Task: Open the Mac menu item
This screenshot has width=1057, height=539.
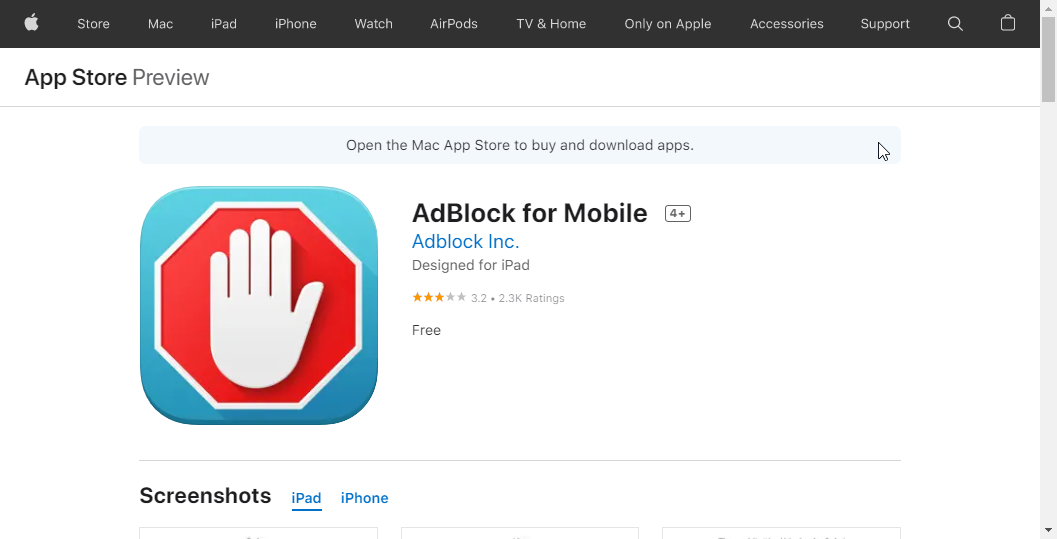Action: [160, 24]
